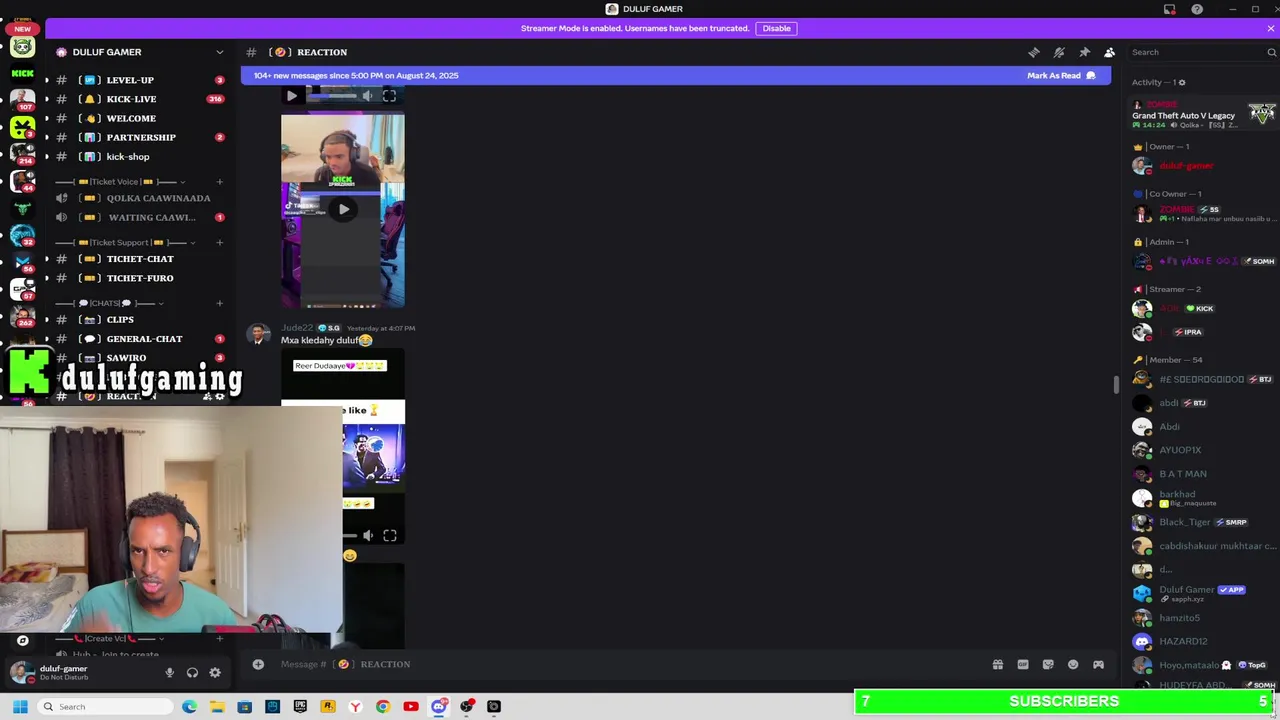1280x720 pixels.
Task: Open Grand Theft Auto V Legacy activity card
Action: coord(1203,115)
